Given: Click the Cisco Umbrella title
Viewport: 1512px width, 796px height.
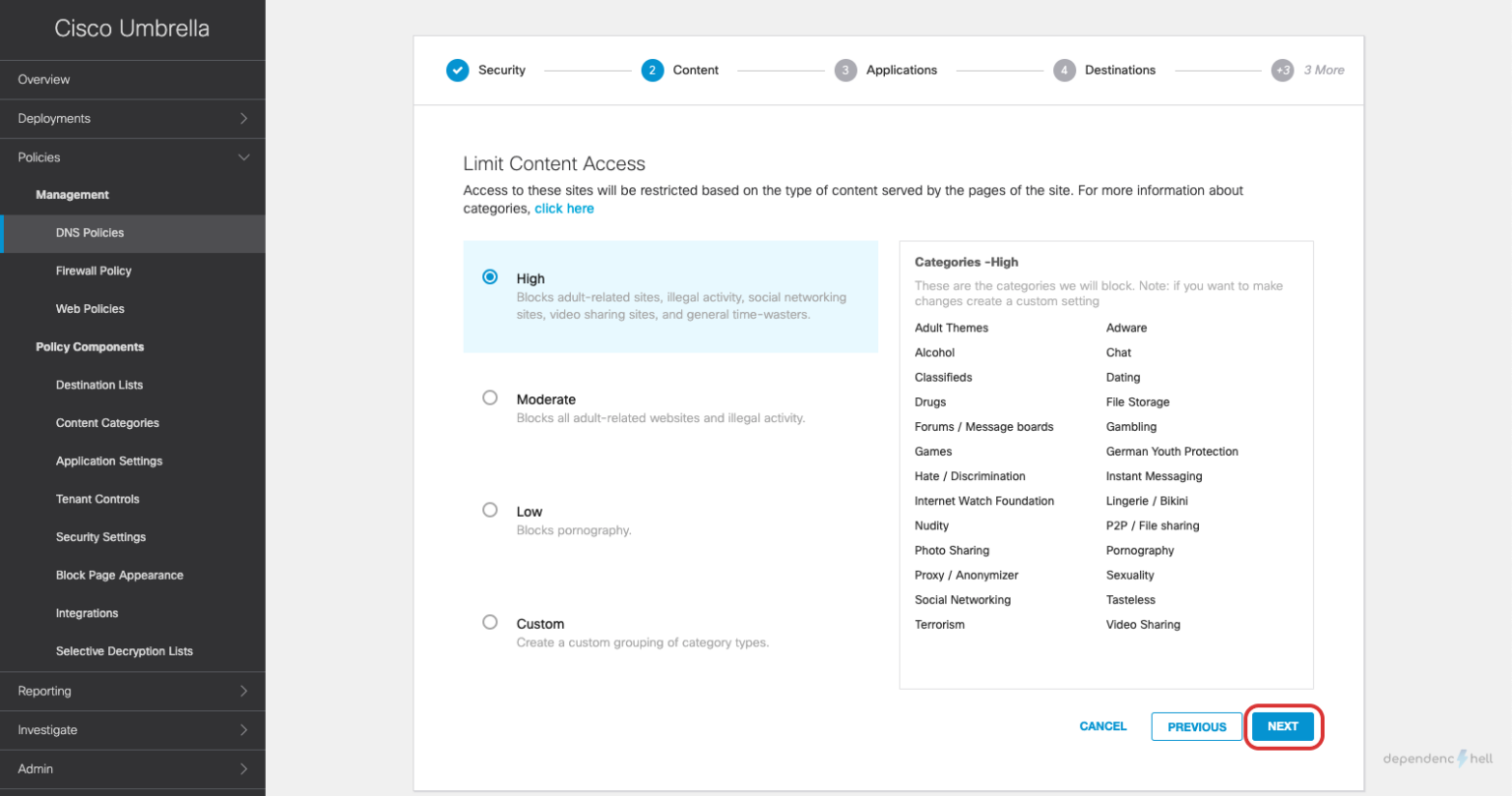Looking at the screenshot, I should click(132, 29).
